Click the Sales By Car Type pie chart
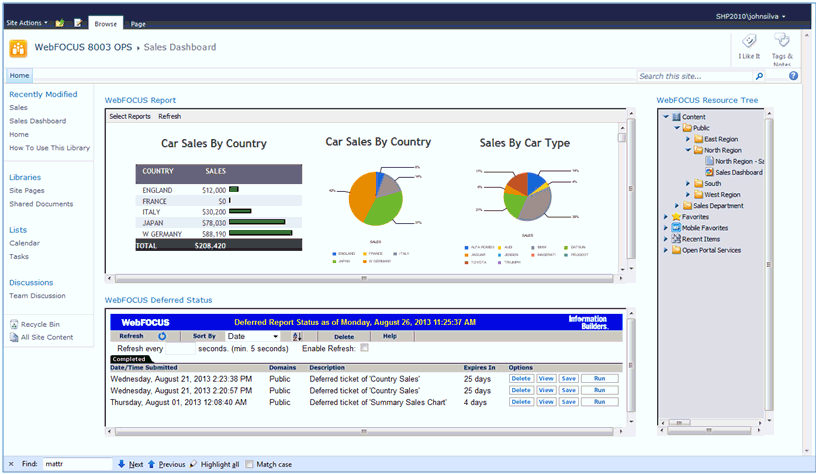Screen dimensions: 816x474 (x=527, y=197)
